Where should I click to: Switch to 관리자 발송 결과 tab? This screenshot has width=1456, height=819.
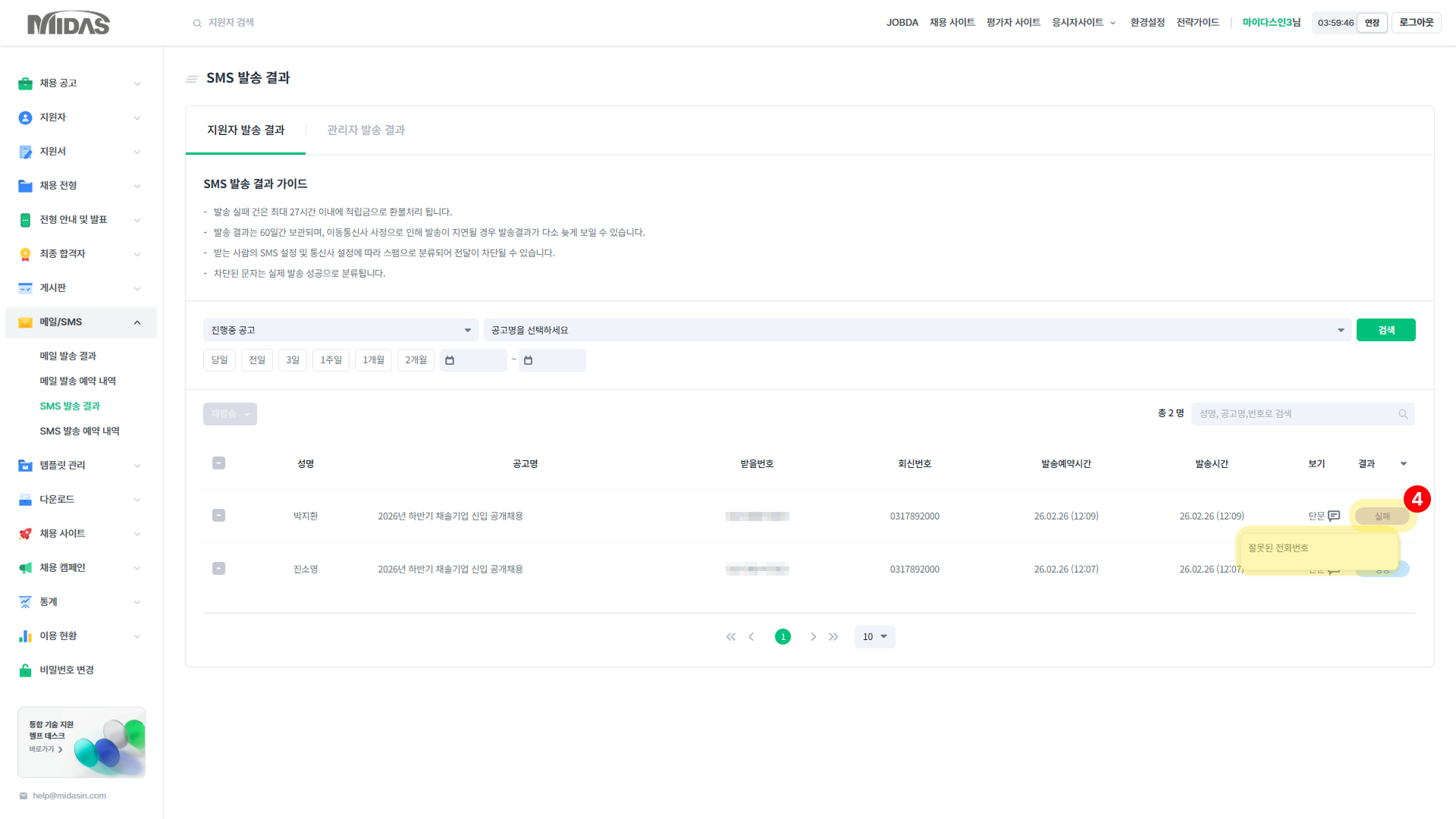[366, 130]
